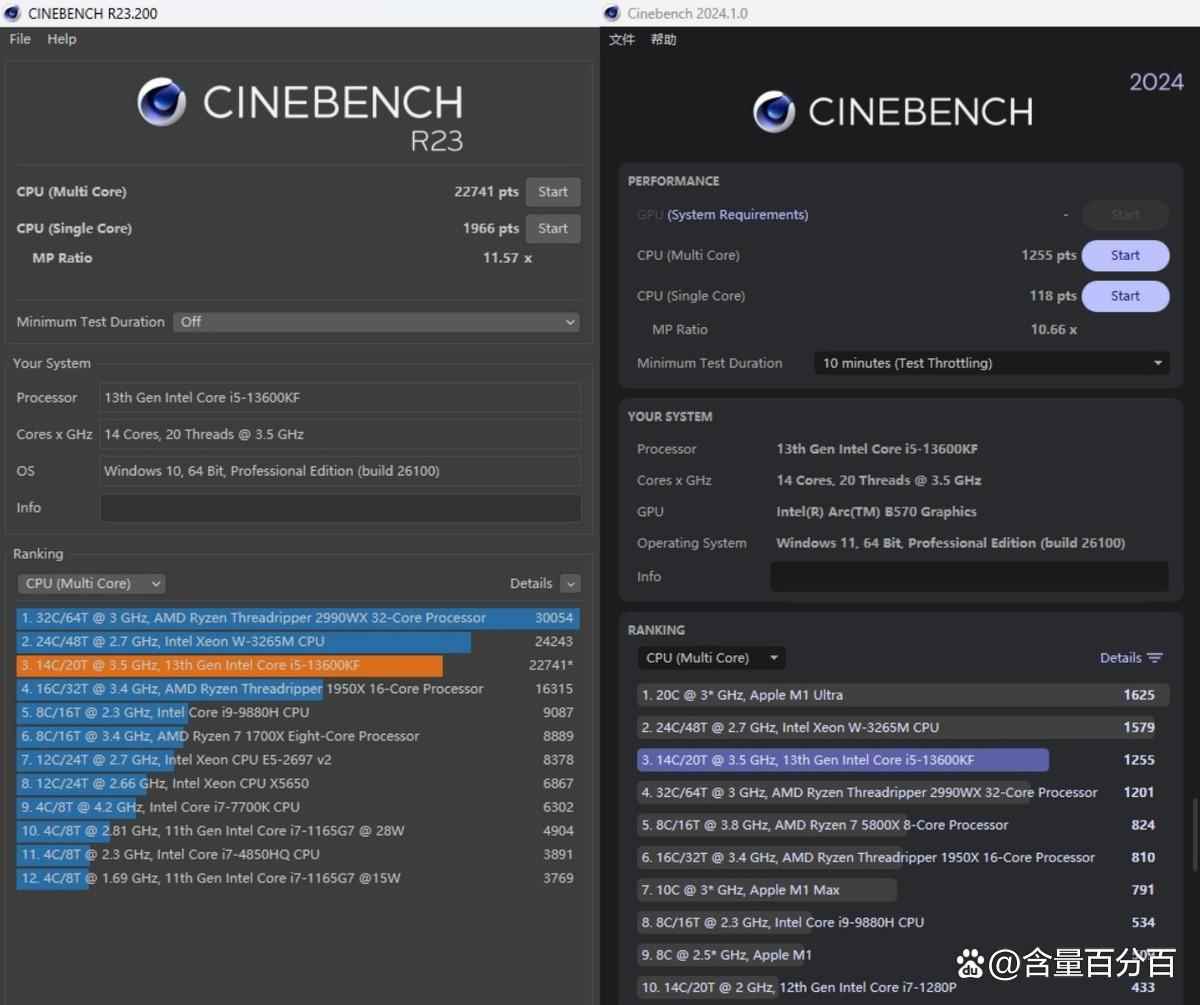The height and width of the screenshot is (1005, 1200).
Task: Open the 10 minutes (Test Throttling) dropdown
Action: [992, 363]
